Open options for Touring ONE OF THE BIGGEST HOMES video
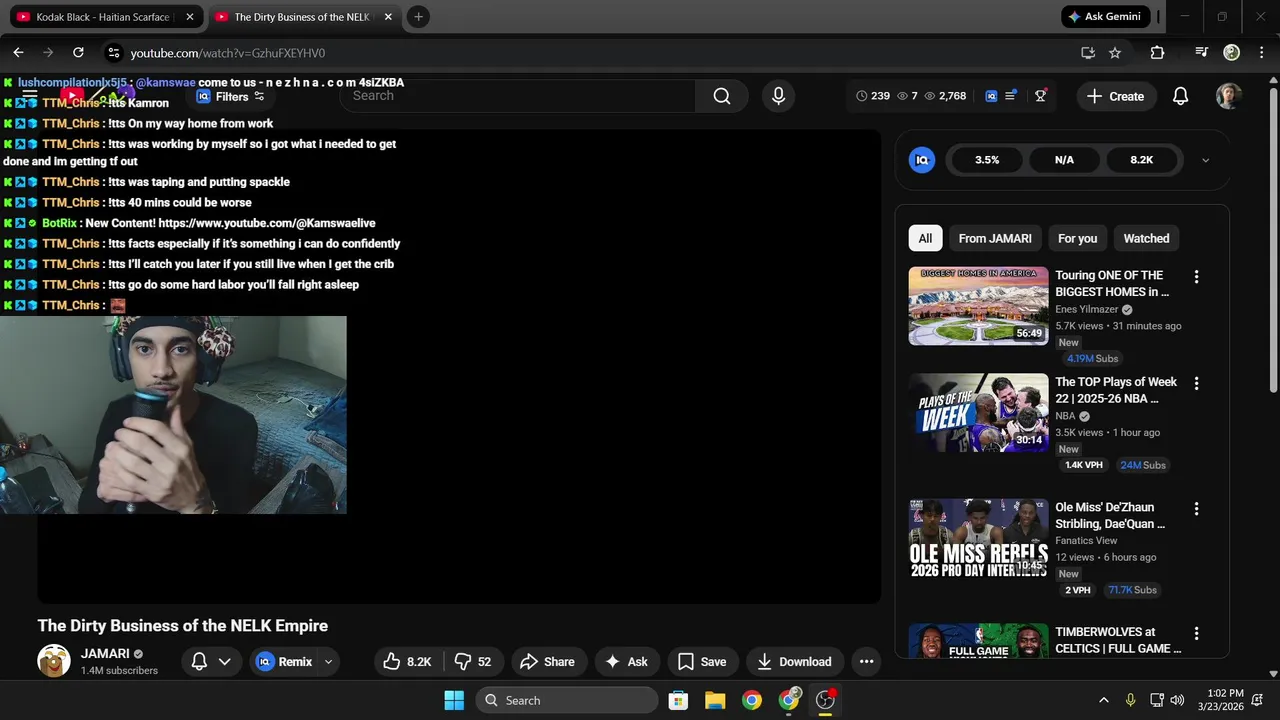The image size is (1280, 720). click(1196, 277)
